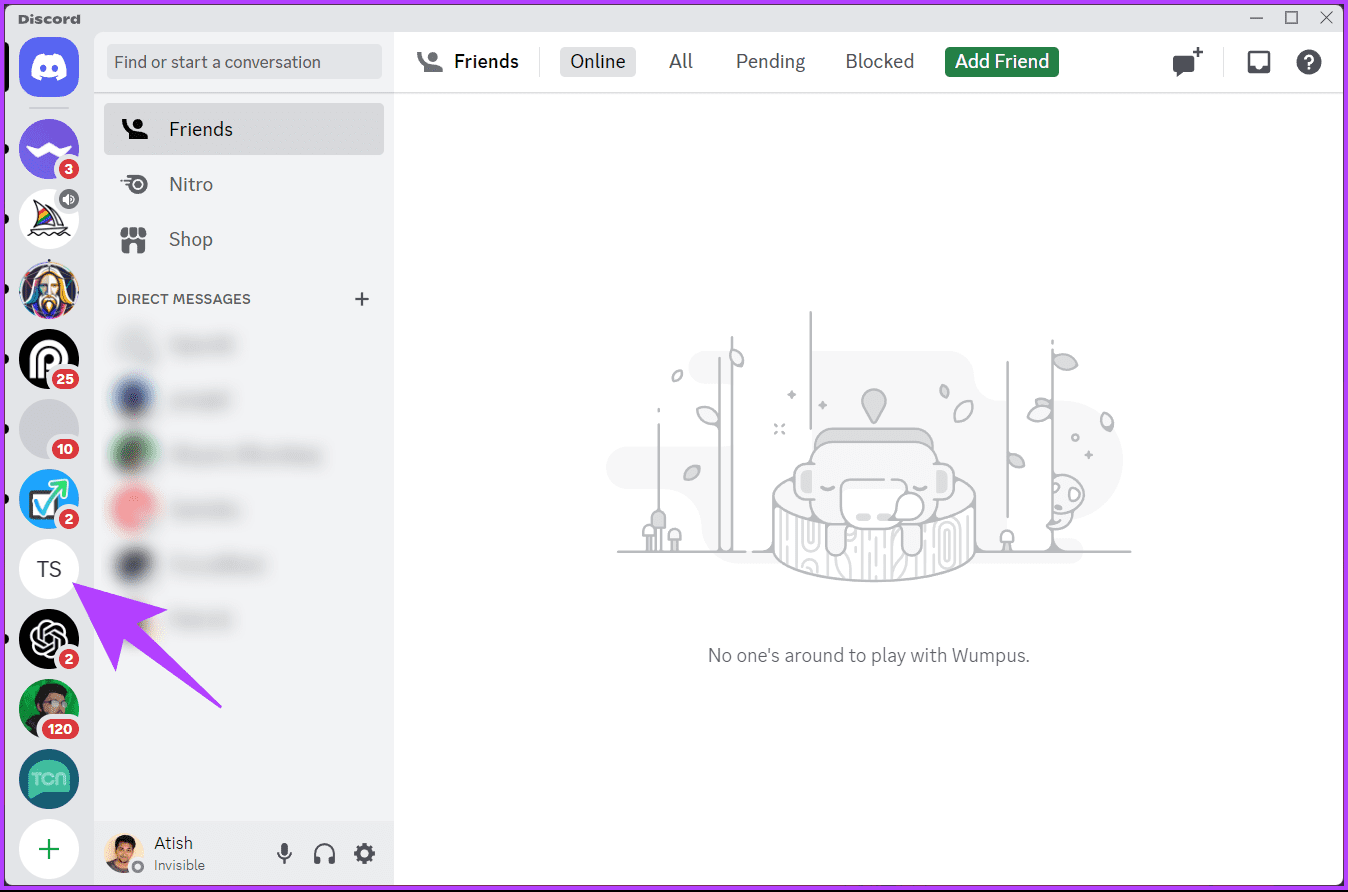This screenshot has height=892, width=1348.
Task: Click the Add Friend button
Action: tap(1001, 61)
